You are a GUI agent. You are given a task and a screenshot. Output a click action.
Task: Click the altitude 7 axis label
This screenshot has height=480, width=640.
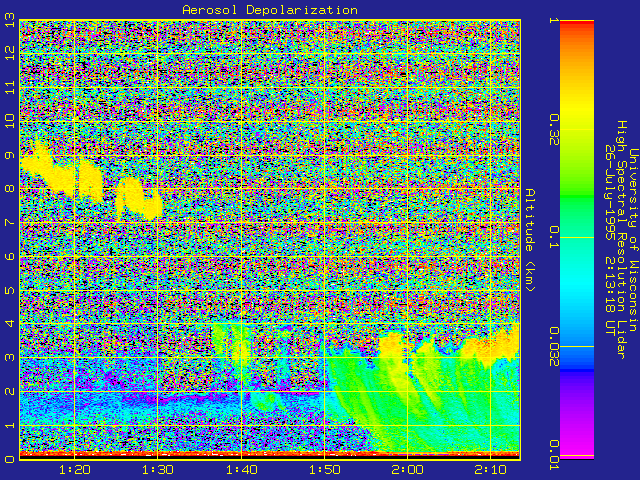tap(9, 222)
